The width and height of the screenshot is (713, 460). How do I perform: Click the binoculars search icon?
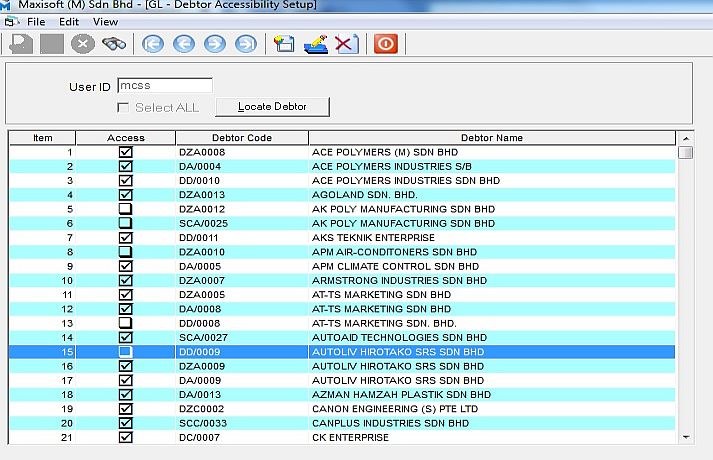coord(114,44)
